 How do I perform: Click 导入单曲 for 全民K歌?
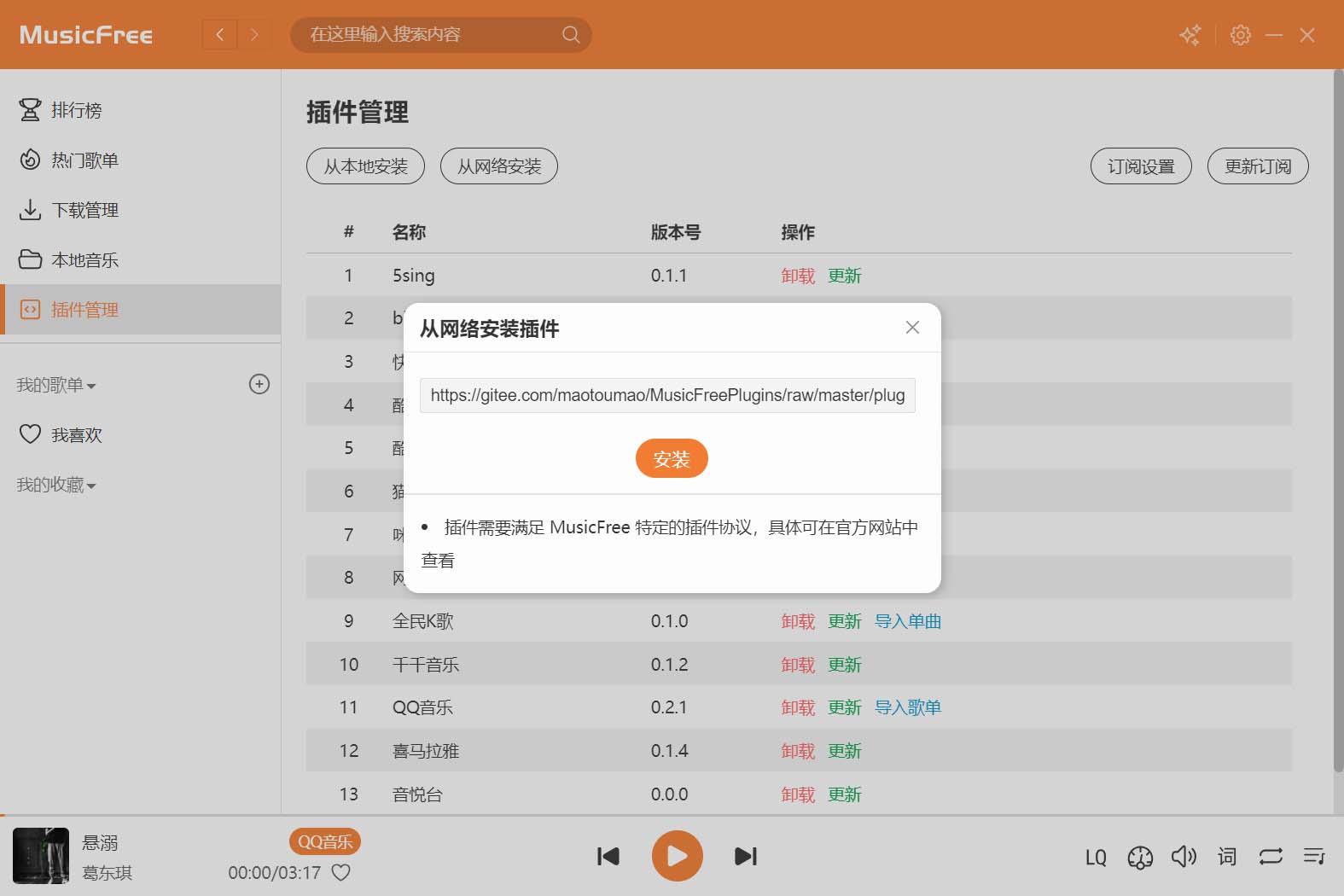pos(908,621)
